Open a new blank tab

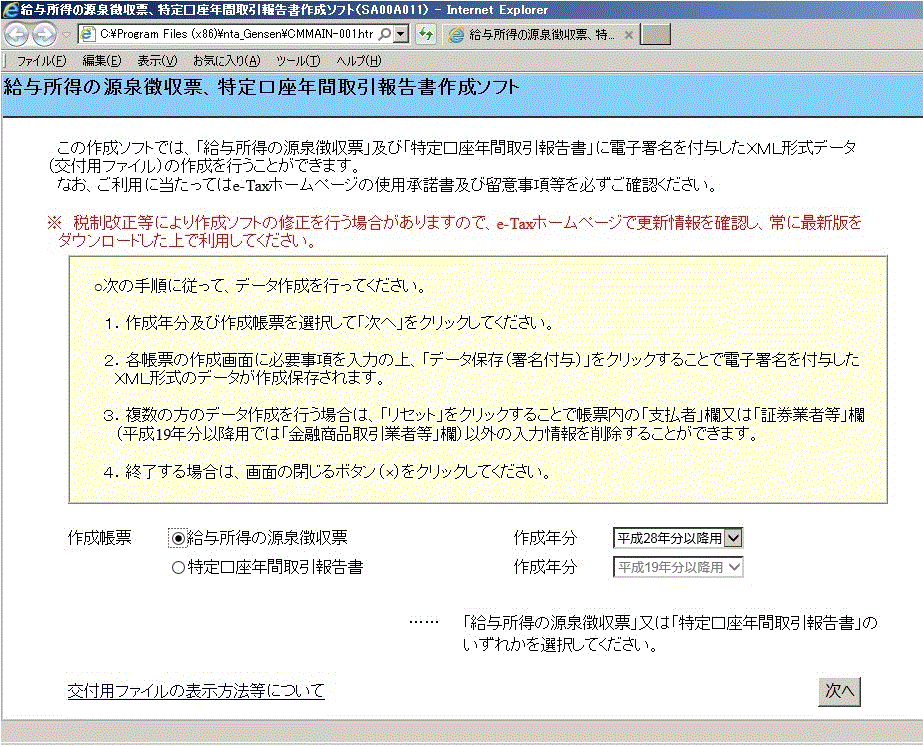(655, 35)
